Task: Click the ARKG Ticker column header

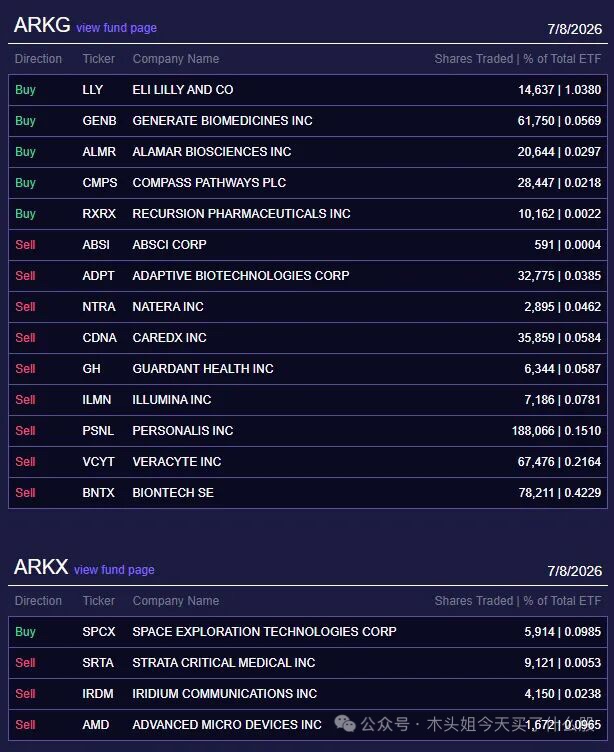Action: click(x=98, y=59)
